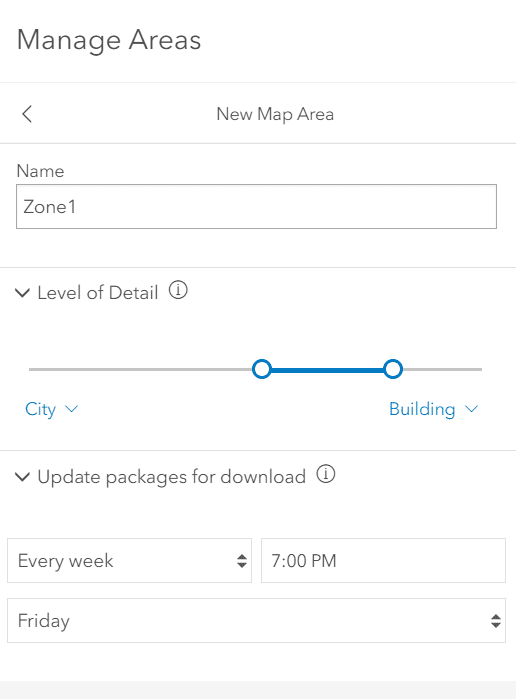
Task: Open the Building maximum detail dropdown
Action: pyautogui.click(x=433, y=409)
